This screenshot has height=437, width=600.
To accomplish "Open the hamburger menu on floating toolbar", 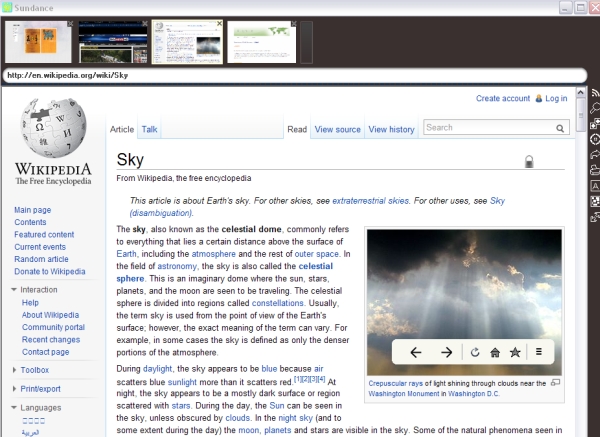I will 539,351.
